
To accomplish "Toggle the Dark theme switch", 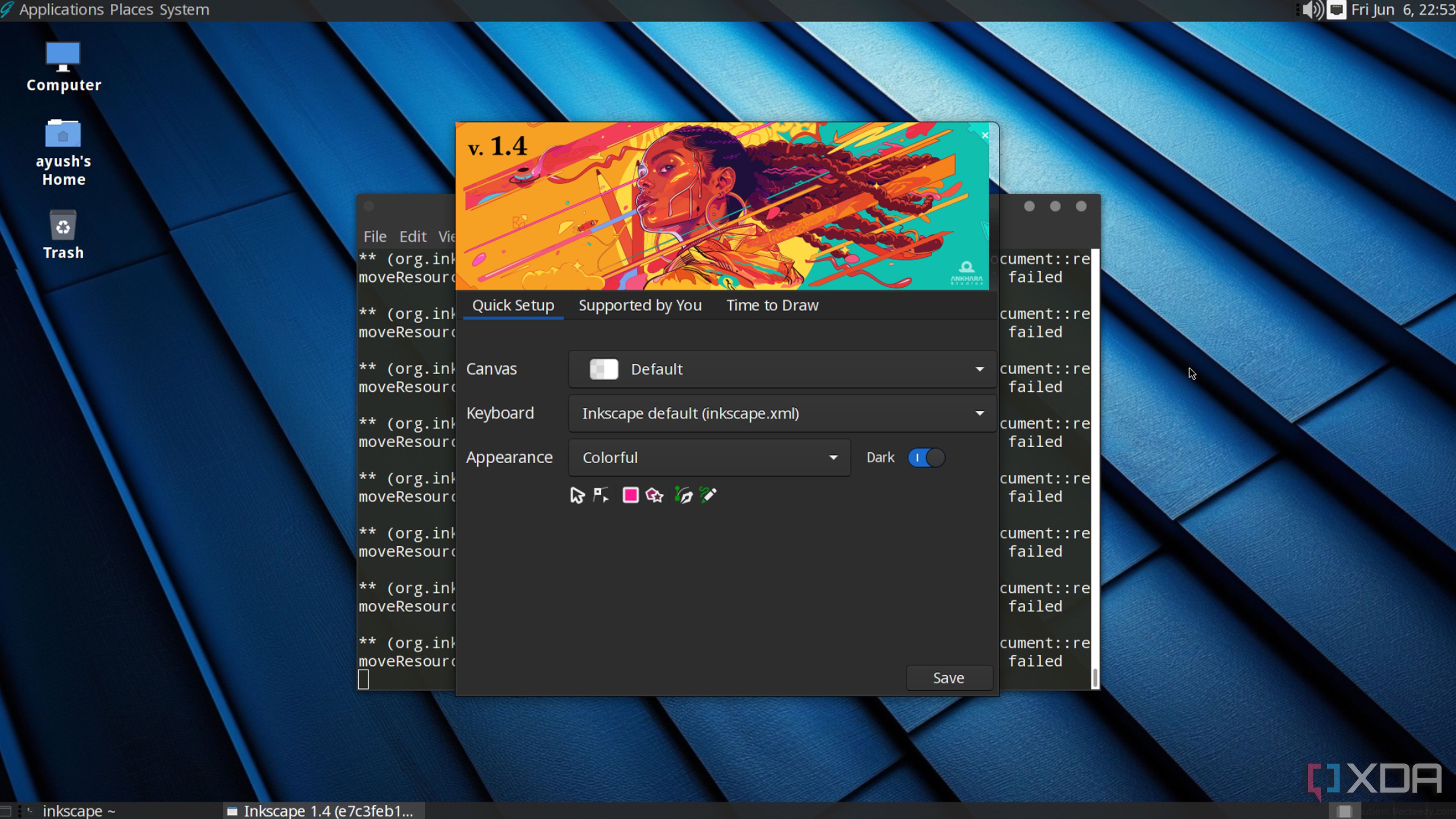I will pos(926,457).
